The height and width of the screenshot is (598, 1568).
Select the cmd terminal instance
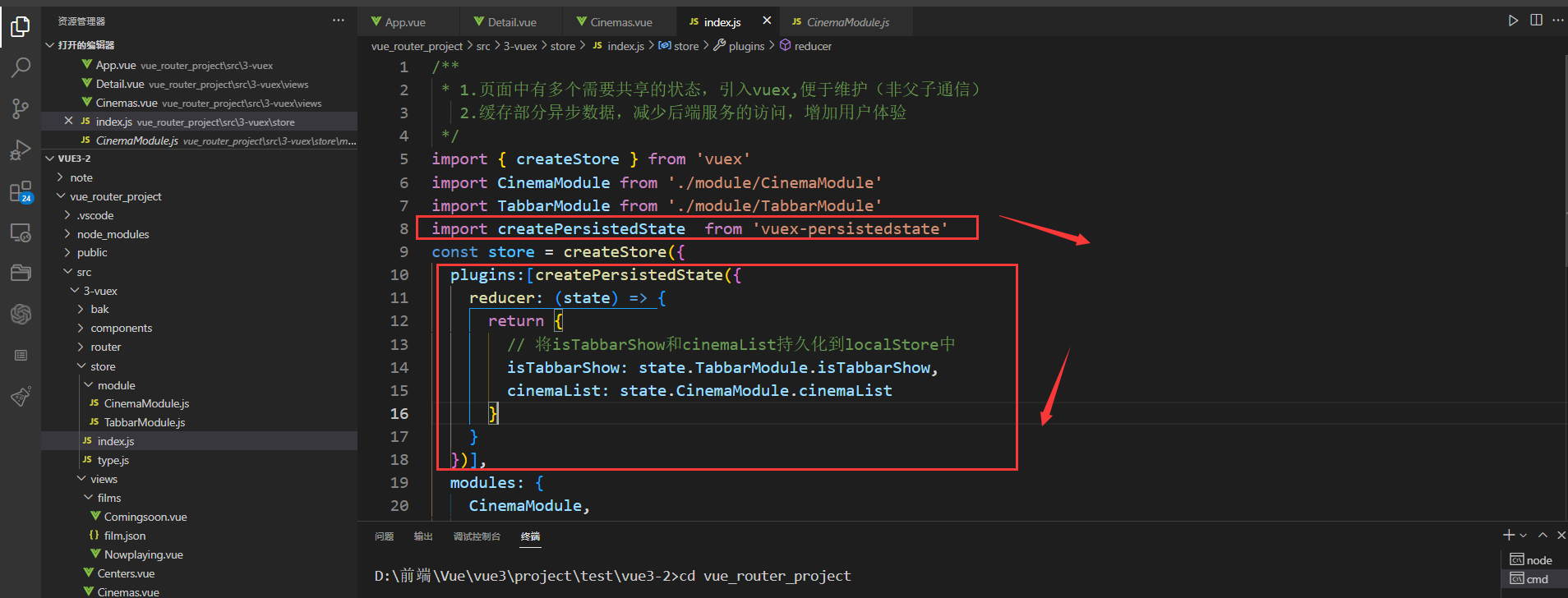click(1533, 579)
